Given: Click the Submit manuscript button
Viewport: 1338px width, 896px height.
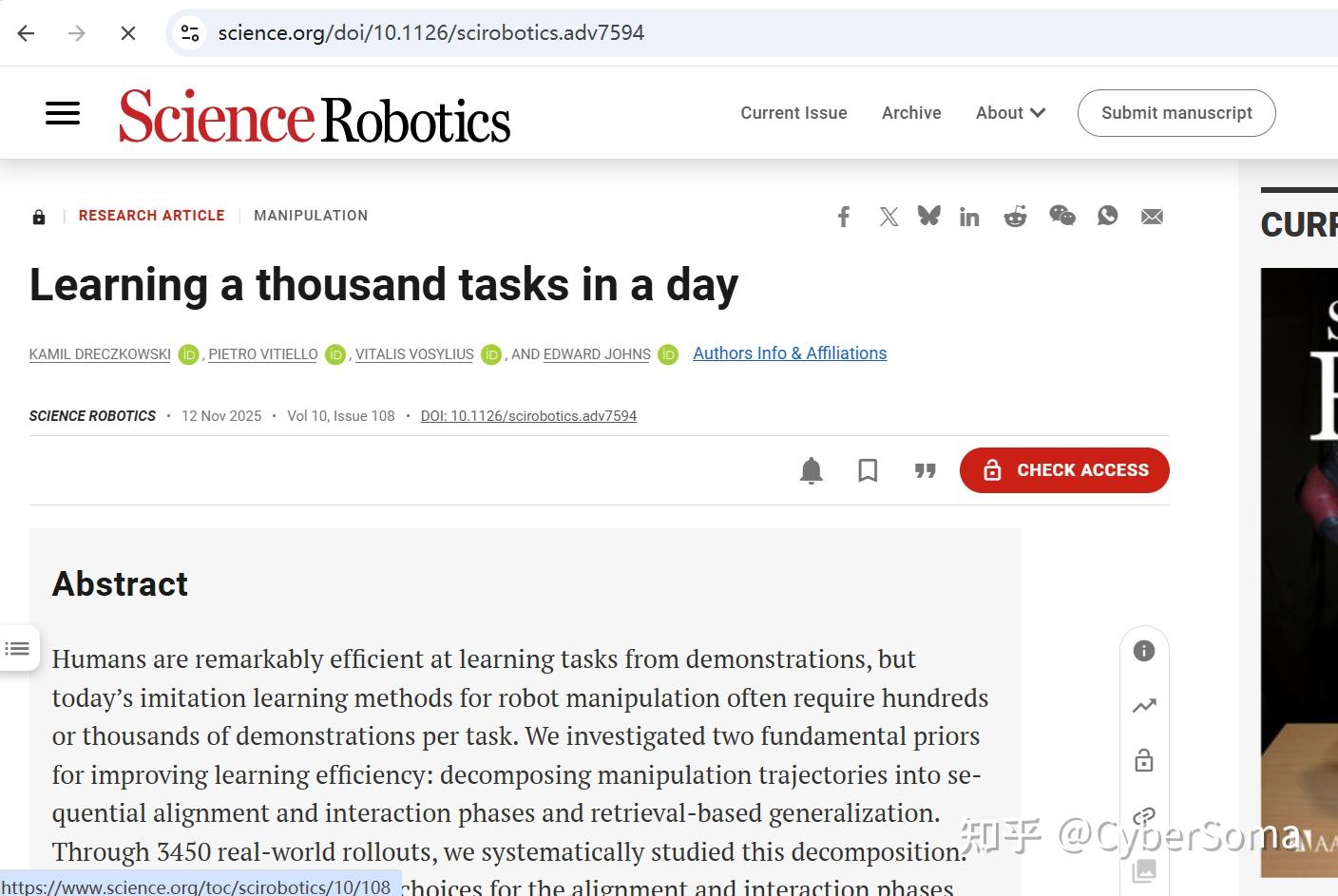Looking at the screenshot, I should (x=1176, y=113).
